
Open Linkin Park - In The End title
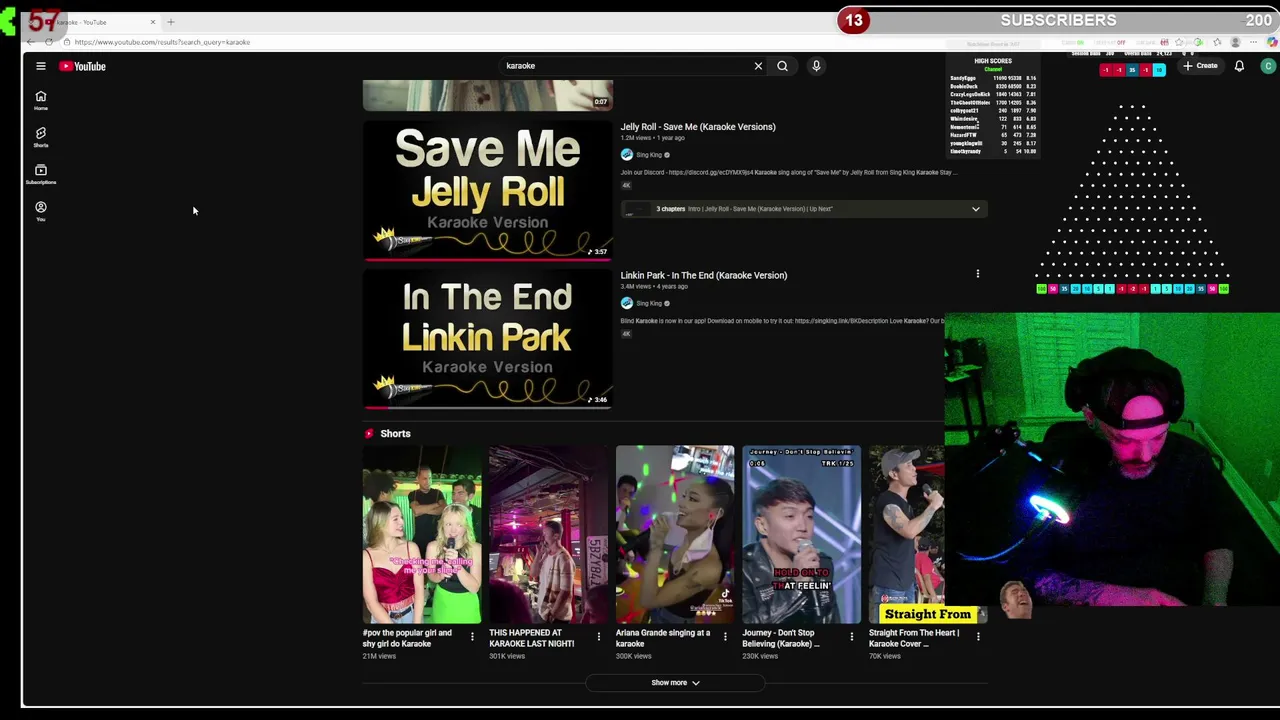704,275
